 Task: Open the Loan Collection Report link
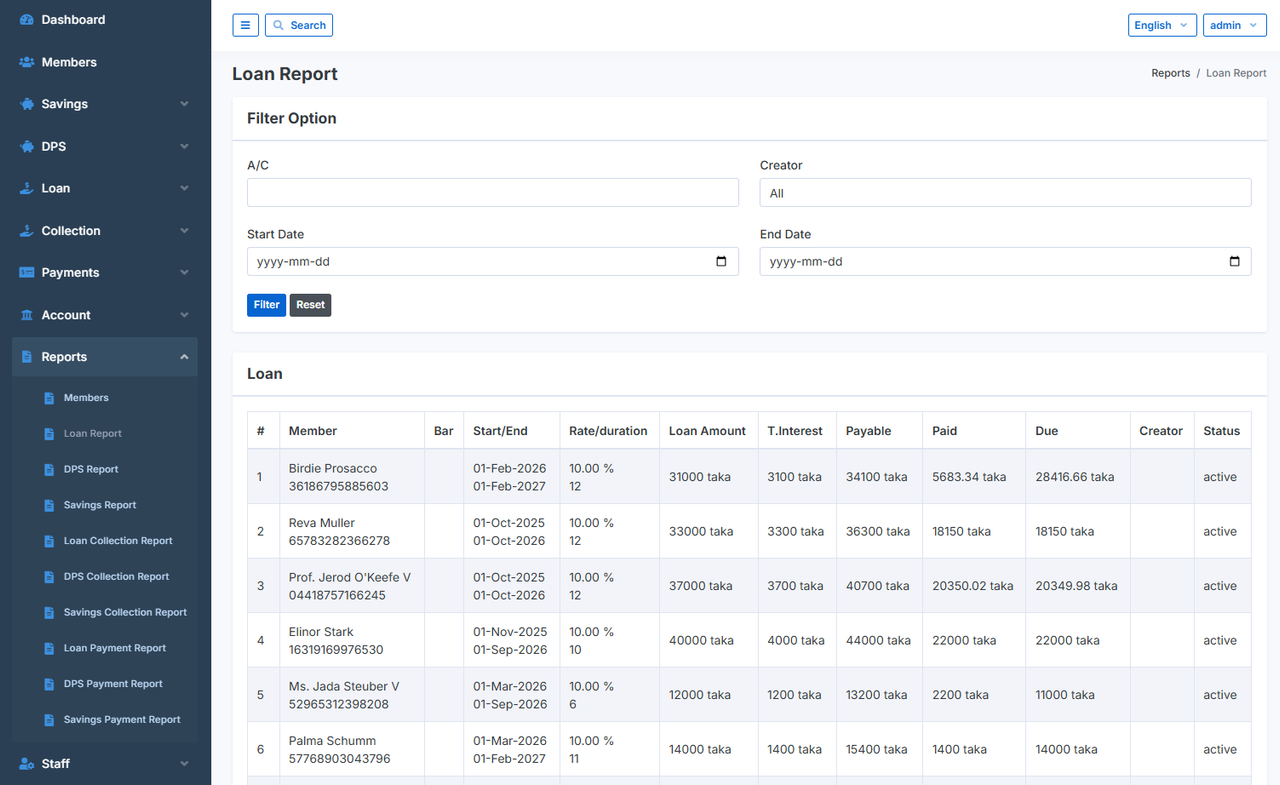coord(118,541)
